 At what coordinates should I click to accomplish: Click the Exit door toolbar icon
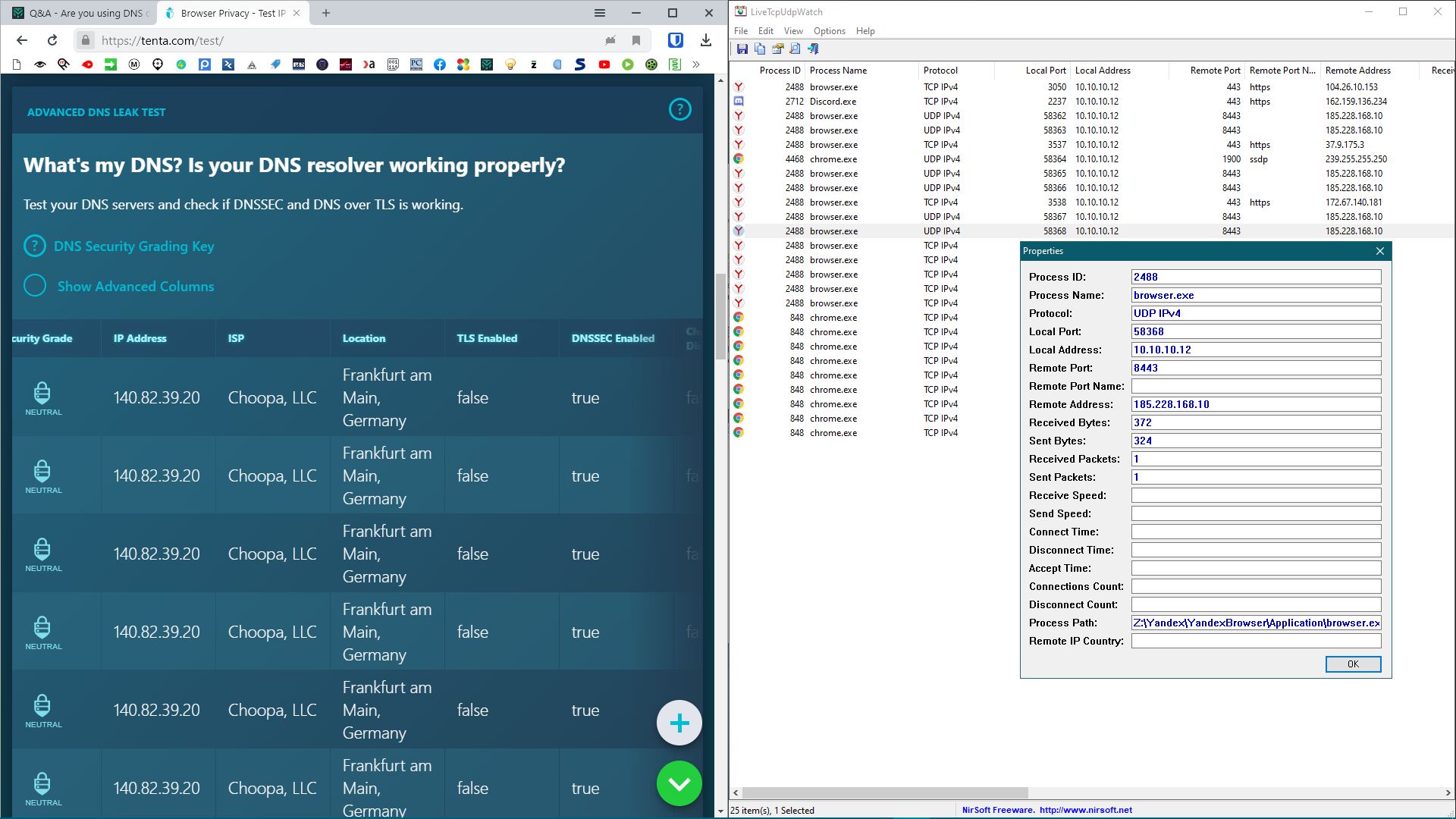click(813, 49)
